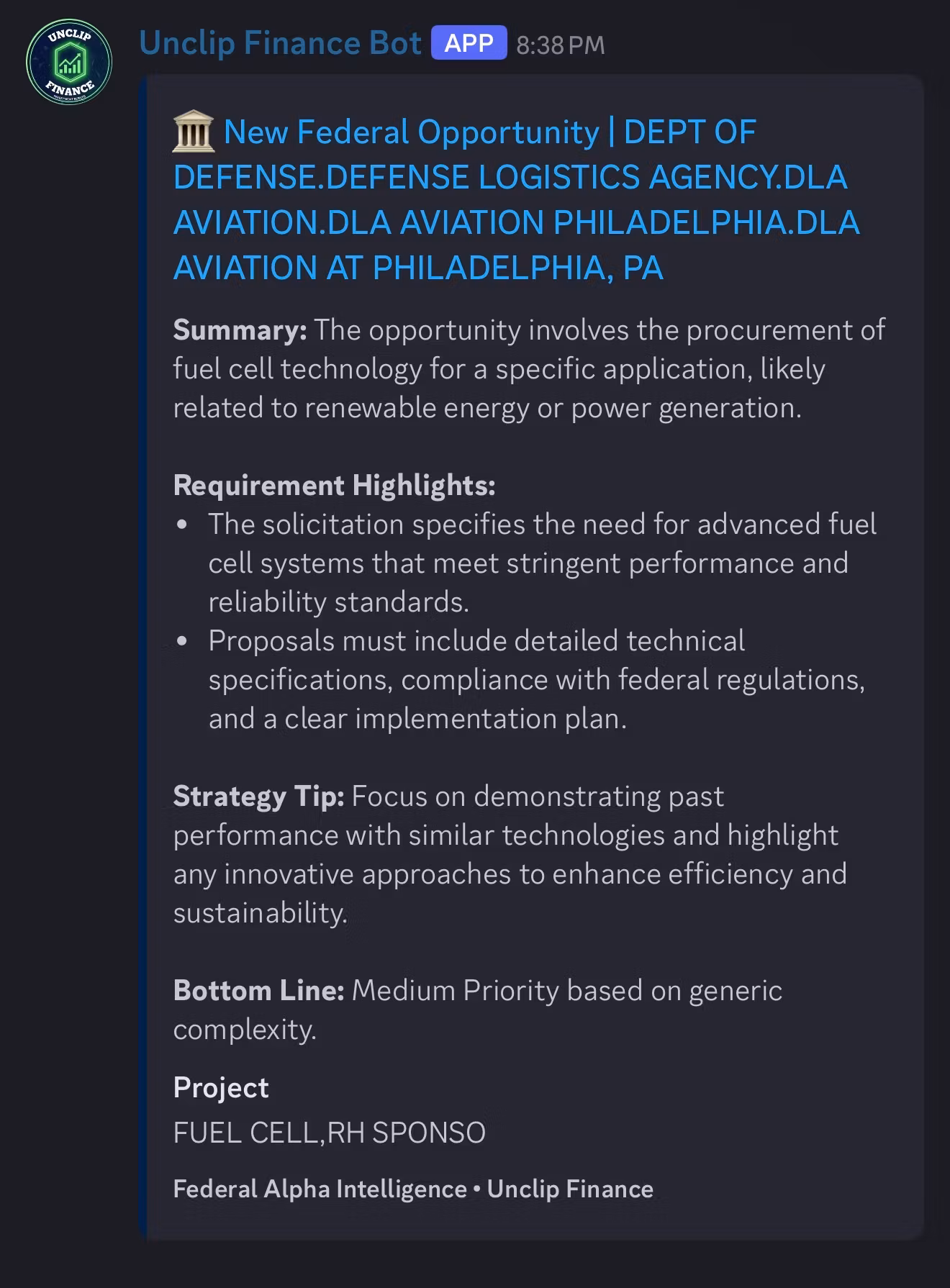The width and height of the screenshot is (950, 1288).
Task: Click the Requirement Highlights: heading
Action: pyautogui.click(x=334, y=486)
